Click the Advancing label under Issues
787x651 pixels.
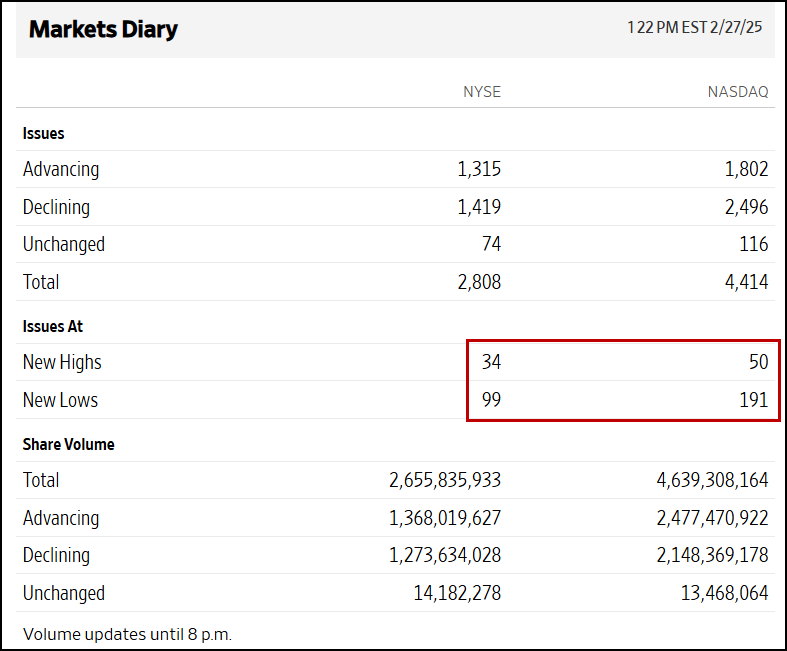(61, 169)
